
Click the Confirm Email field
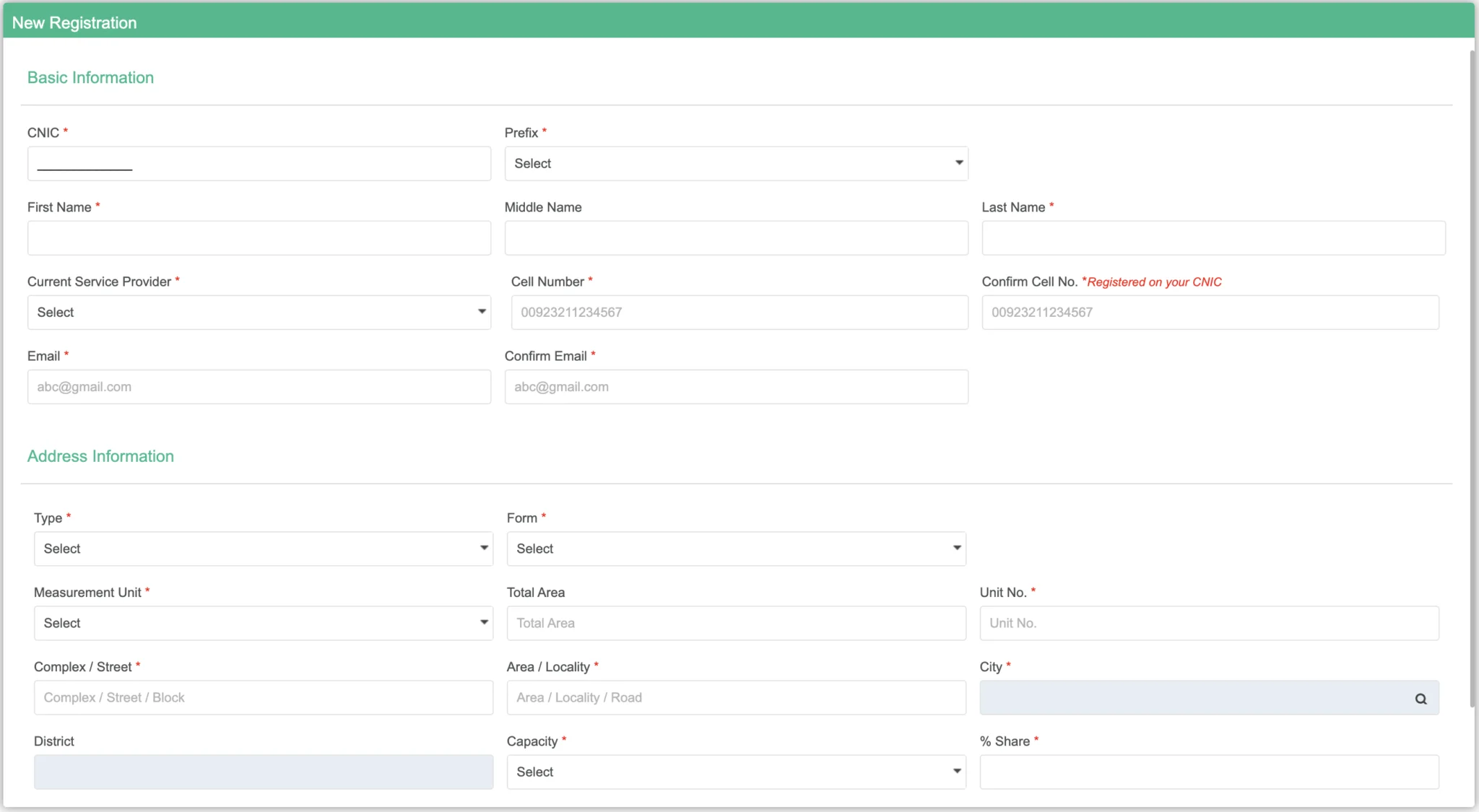click(x=735, y=387)
